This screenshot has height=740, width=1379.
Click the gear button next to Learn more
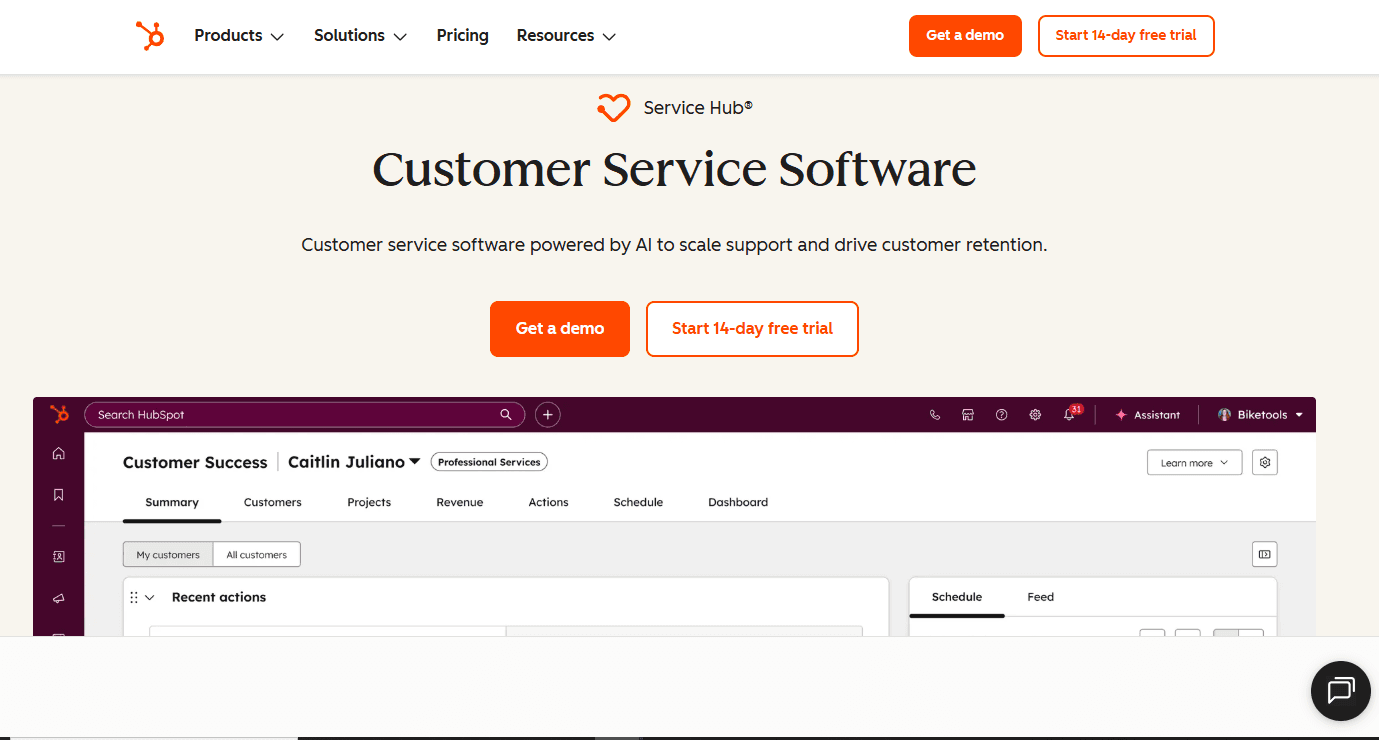(1265, 463)
